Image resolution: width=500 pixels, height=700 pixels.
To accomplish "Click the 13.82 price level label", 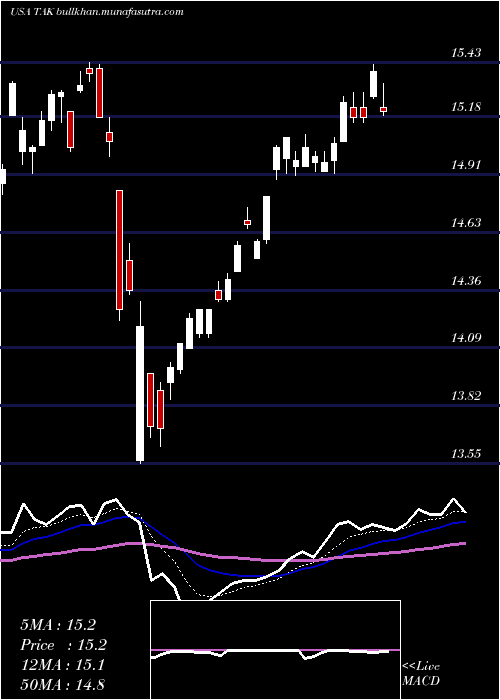I will tap(466, 396).
